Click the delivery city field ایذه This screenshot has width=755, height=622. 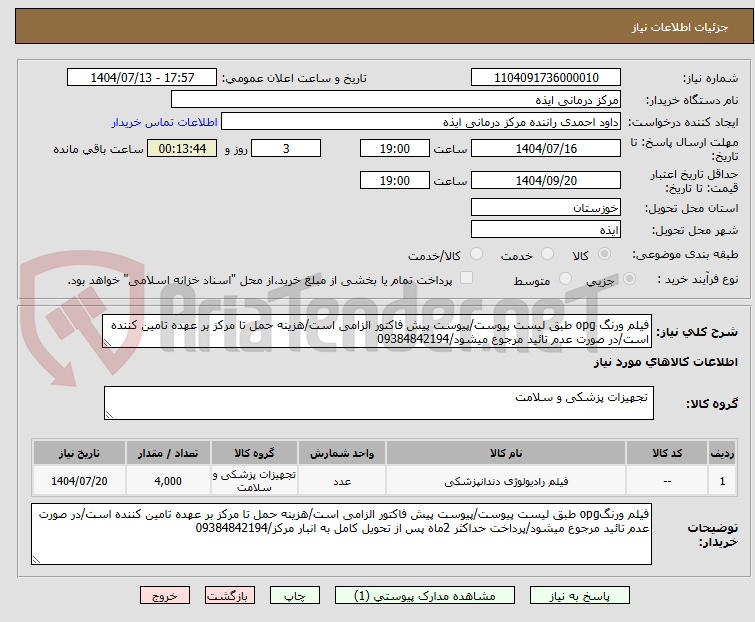546,230
